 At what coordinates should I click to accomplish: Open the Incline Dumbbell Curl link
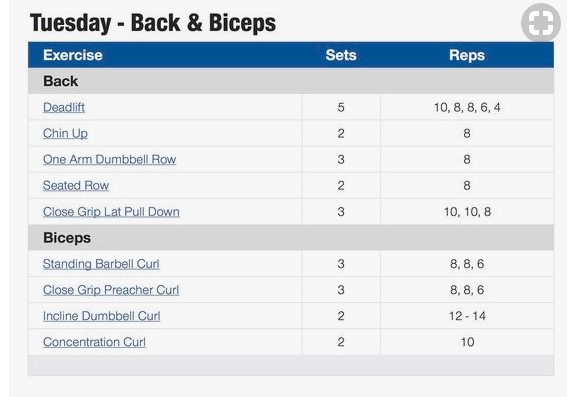(101, 316)
